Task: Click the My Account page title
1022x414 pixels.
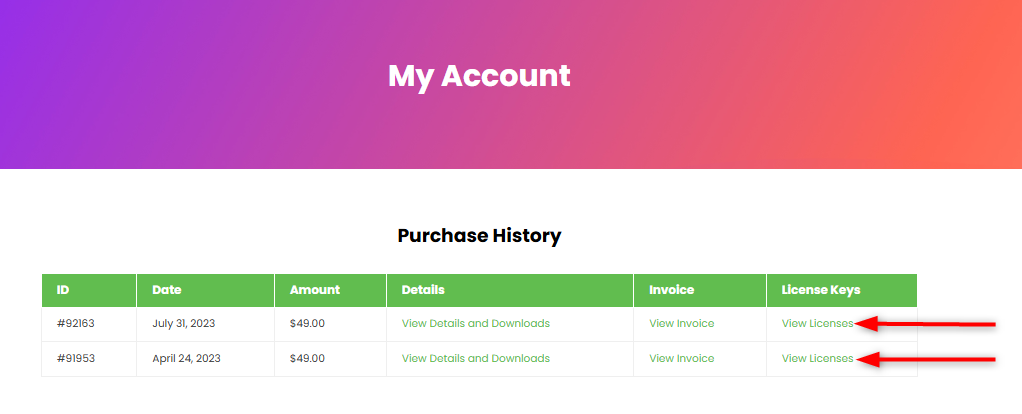Action: [479, 76]
